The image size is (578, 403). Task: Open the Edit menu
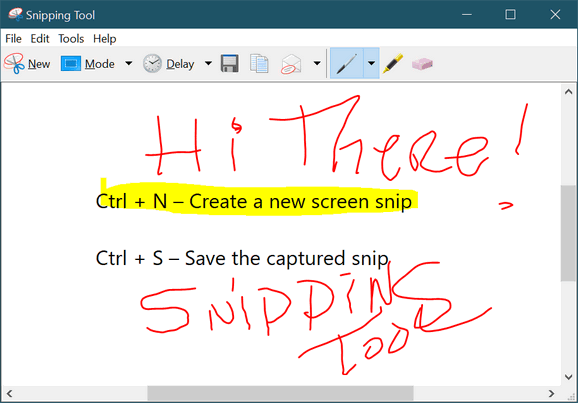[x=40, y=39]
